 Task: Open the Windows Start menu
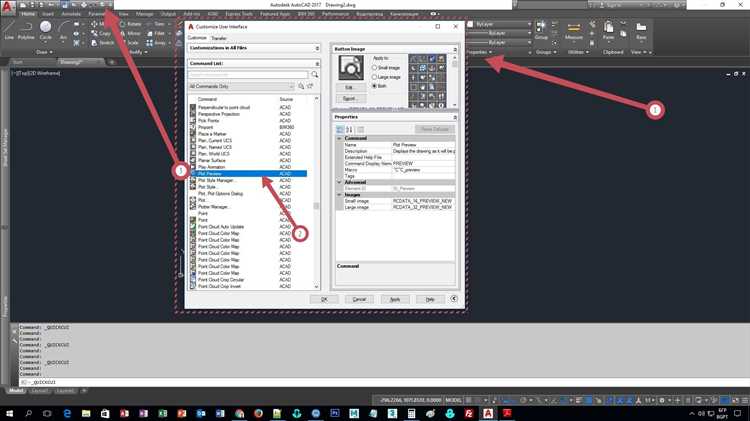pos(9,413)
